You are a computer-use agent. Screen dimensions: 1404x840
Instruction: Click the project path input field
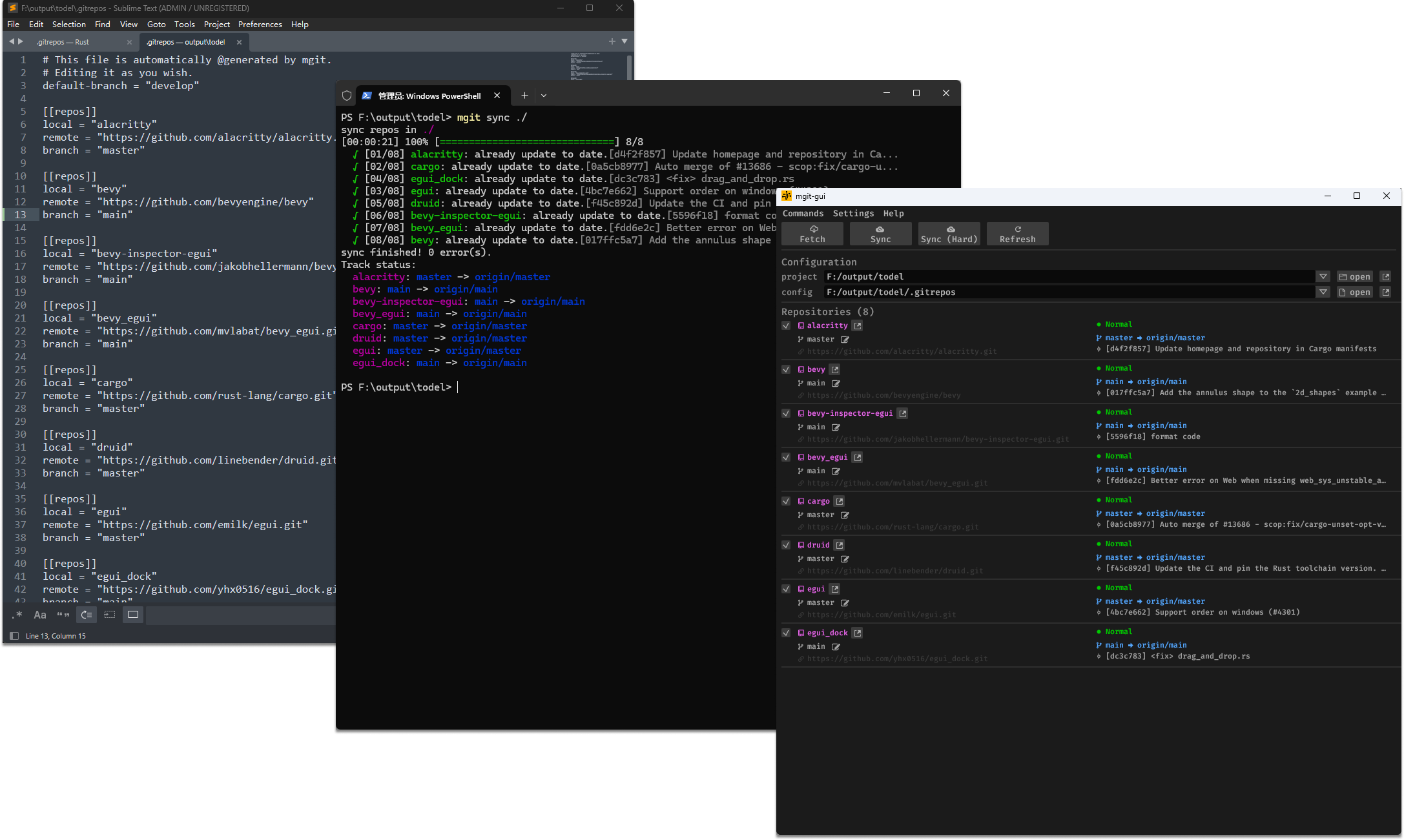(x=1069, y=277)
